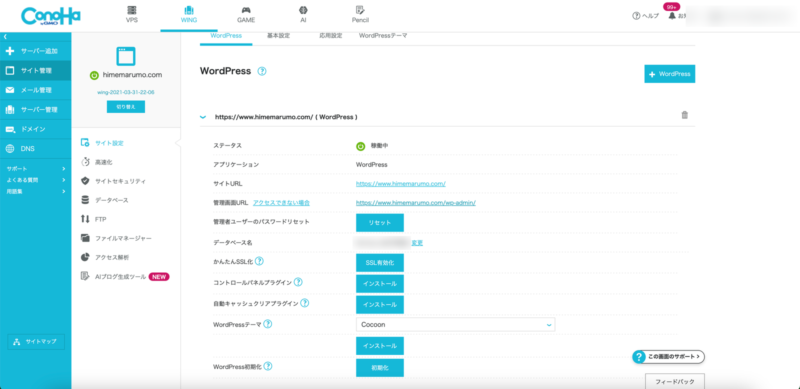
Task: Click the 稼働中 status indicator icon
Action: 361,146
